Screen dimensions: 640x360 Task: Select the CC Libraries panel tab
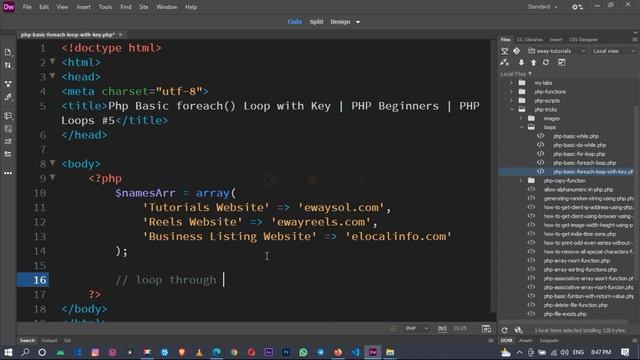529,40
